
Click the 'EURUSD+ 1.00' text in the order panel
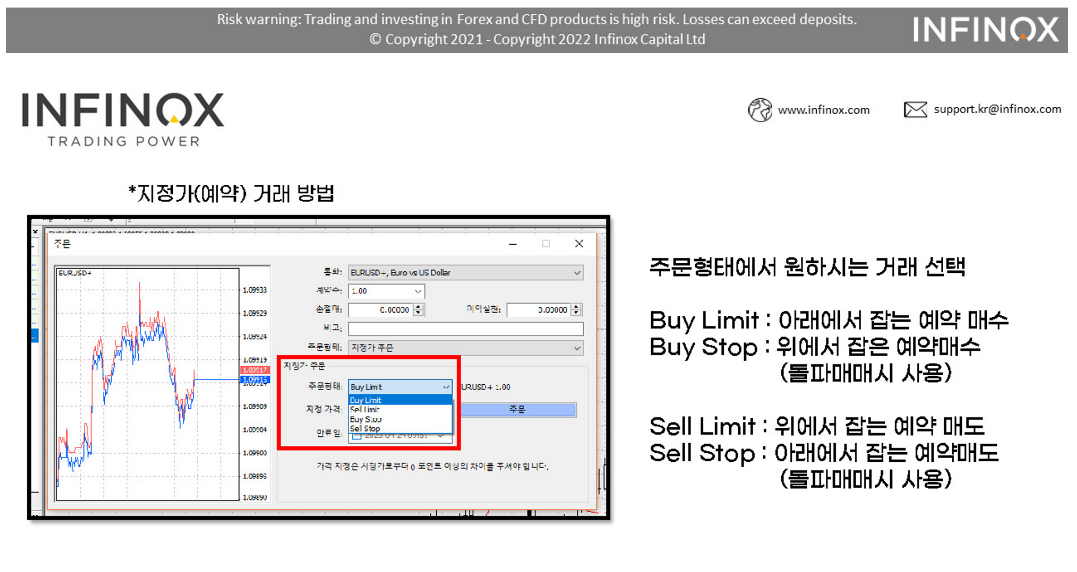pyautogui.click(x=485, y=387)
